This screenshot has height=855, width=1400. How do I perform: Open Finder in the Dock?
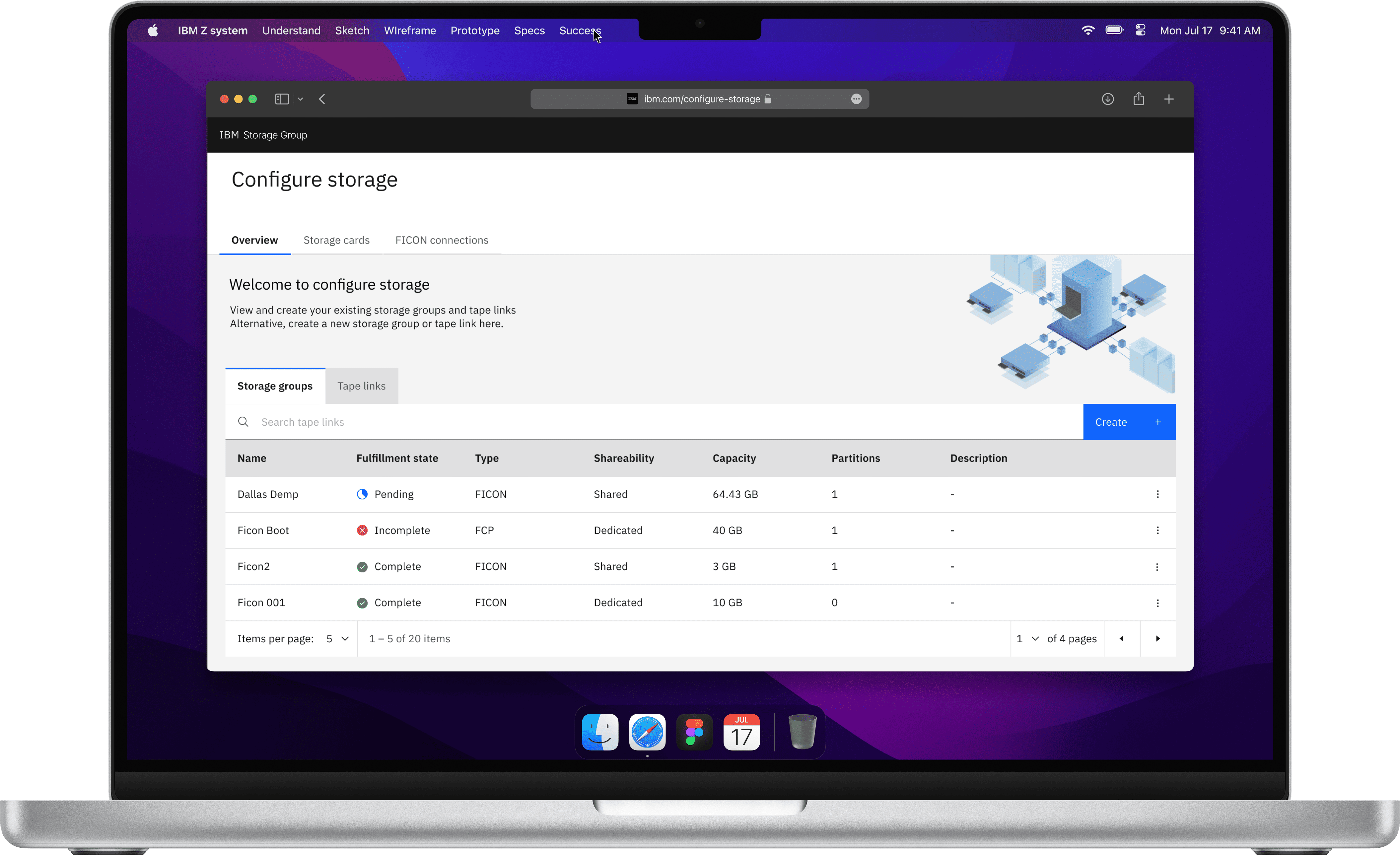click(x=600, y=732)
